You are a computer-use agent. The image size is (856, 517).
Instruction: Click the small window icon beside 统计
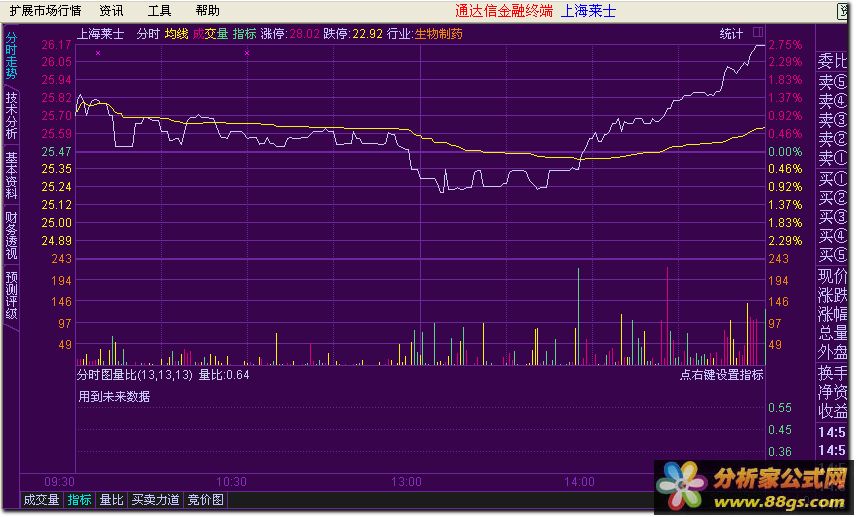[758, 32]
